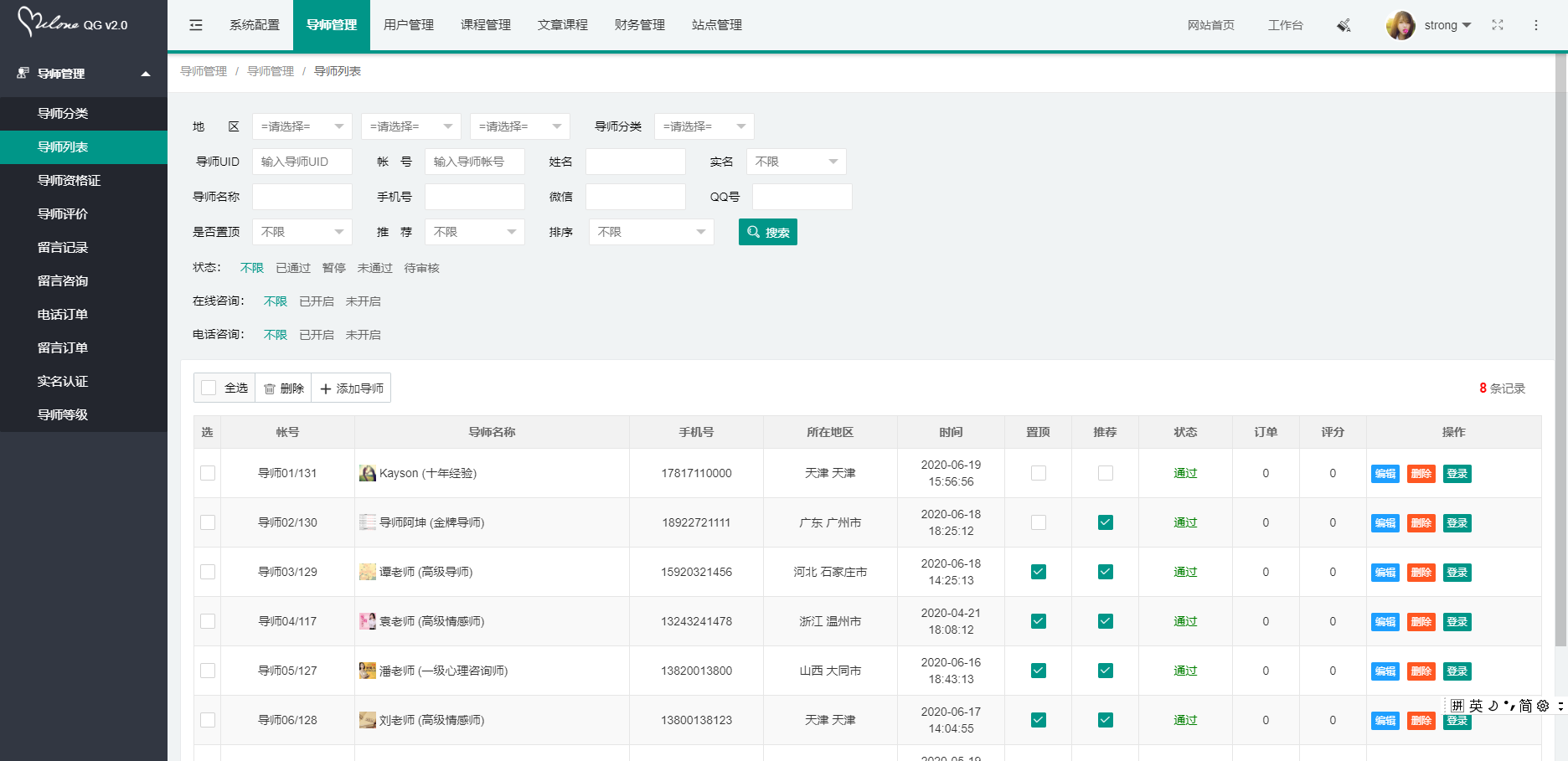This screenshot has width=1568, height=761.
Task: Open the 导师分类 dropdown
Action: 704,126
